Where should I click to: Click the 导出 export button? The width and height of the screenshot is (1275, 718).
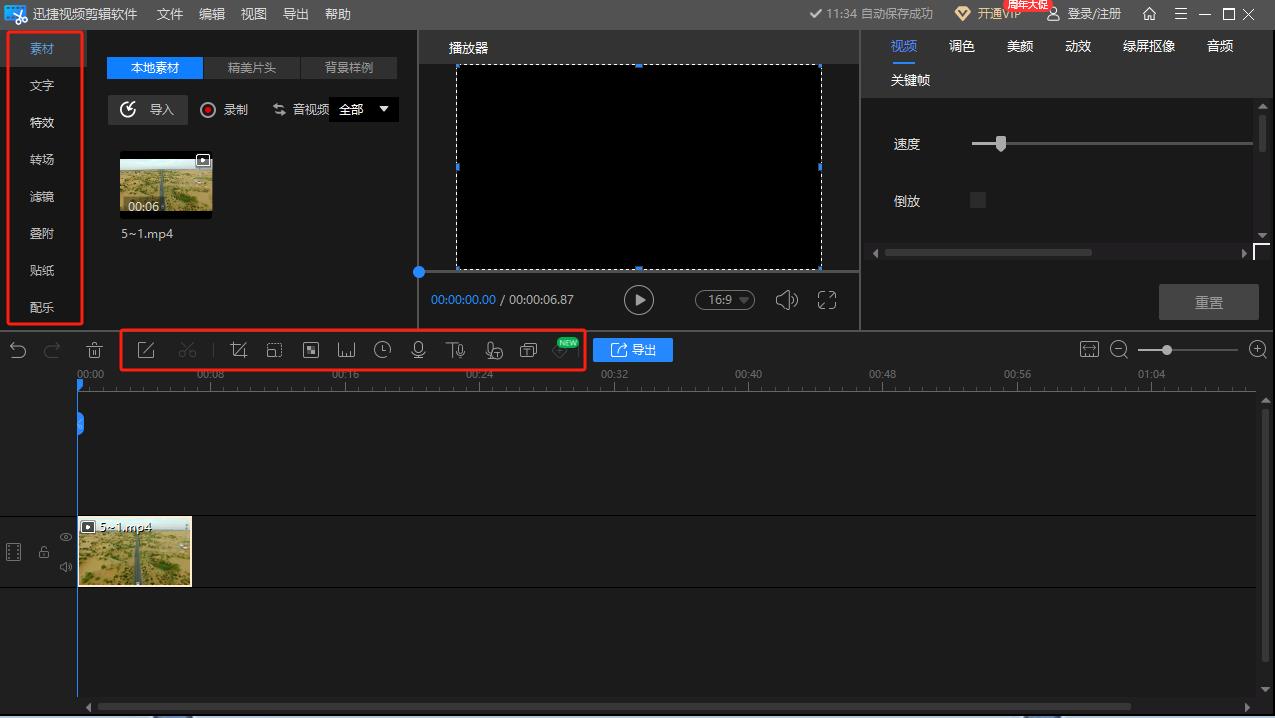[633, 350]
